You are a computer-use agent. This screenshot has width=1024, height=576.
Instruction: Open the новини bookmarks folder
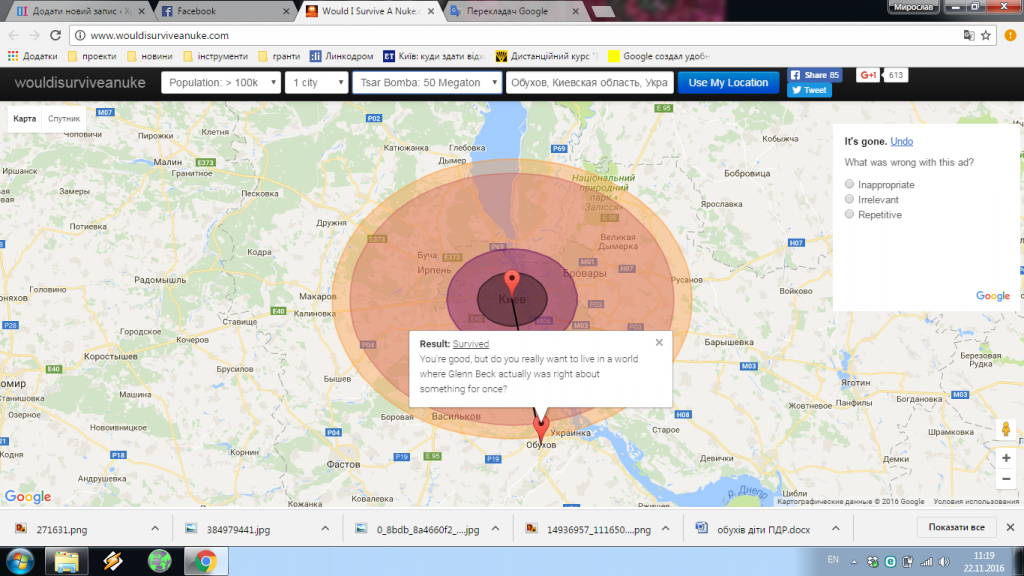pos(150,56)
